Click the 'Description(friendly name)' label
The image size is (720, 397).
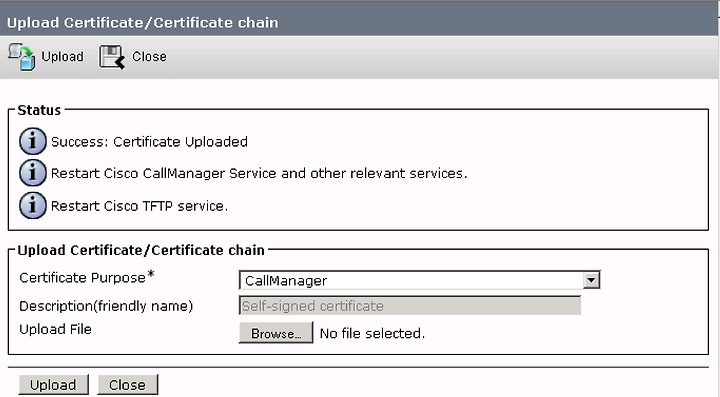point(106,306)
